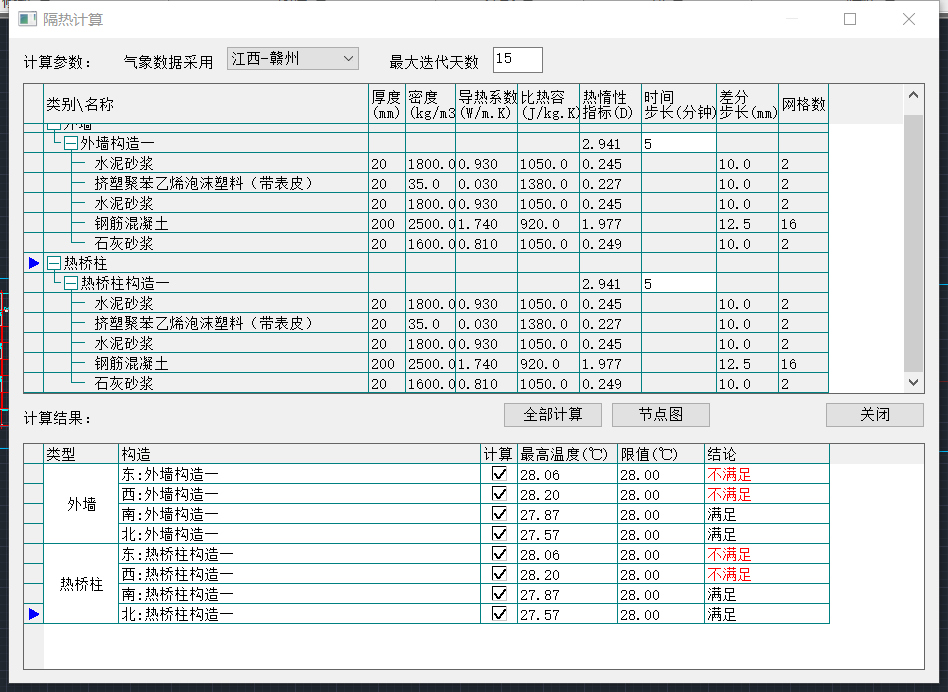Click the scroll up arrow of the parameter table
The height and width of the screenshot is (692, 948).
[x=914, y=95]
